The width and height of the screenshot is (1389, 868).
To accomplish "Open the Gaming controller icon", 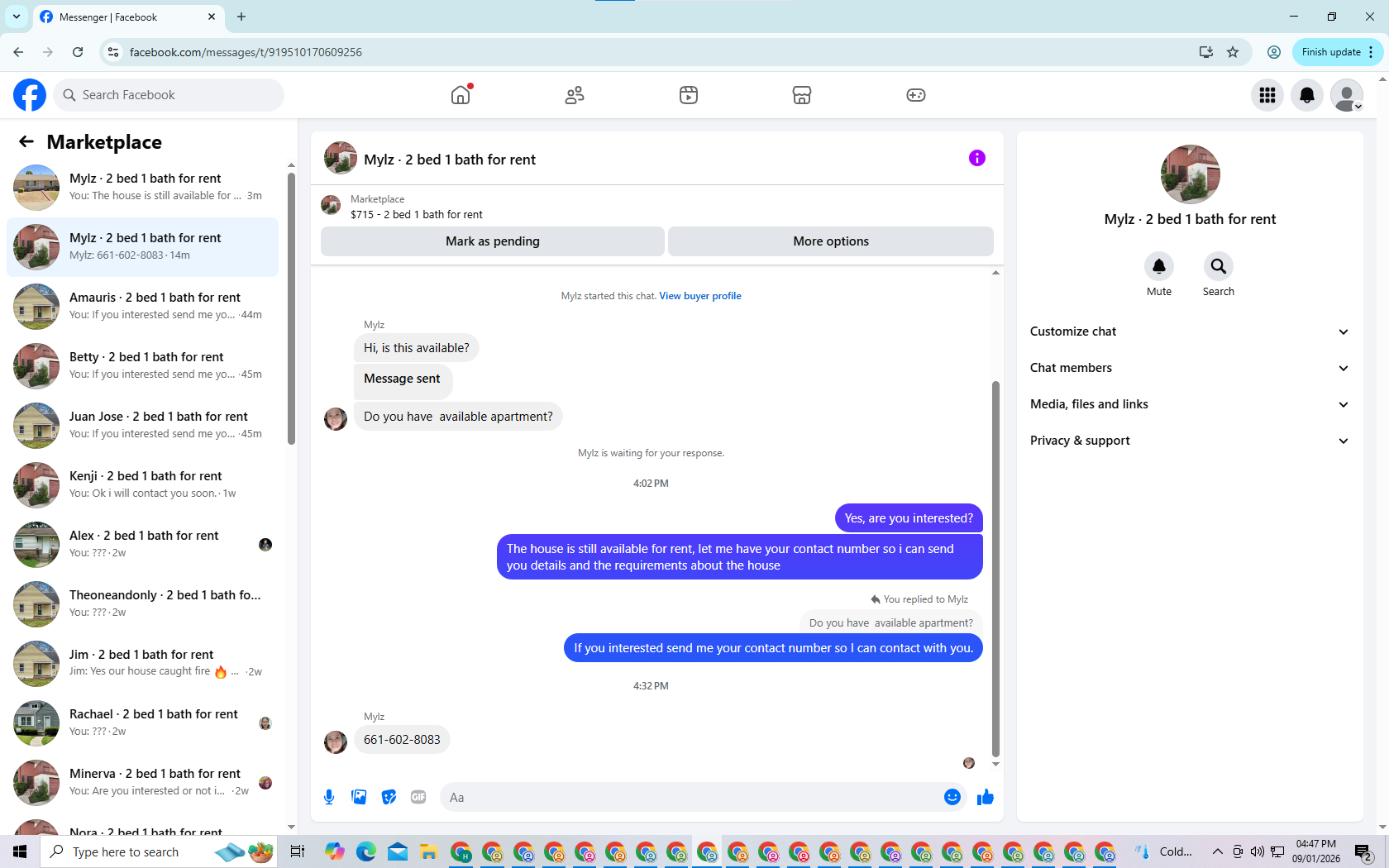I will click(916, 95).
